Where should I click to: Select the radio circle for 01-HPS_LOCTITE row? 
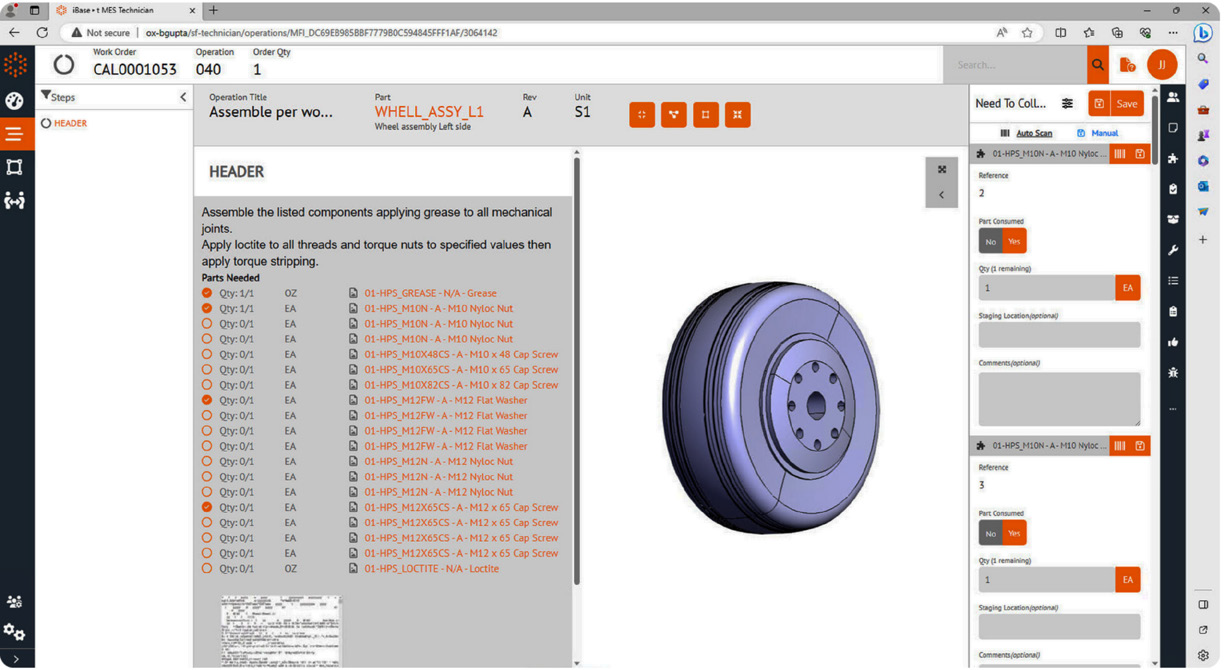[207, 568]
